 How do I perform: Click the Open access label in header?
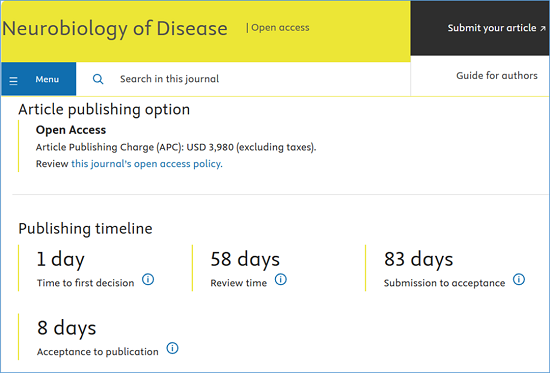pos(280,27)
